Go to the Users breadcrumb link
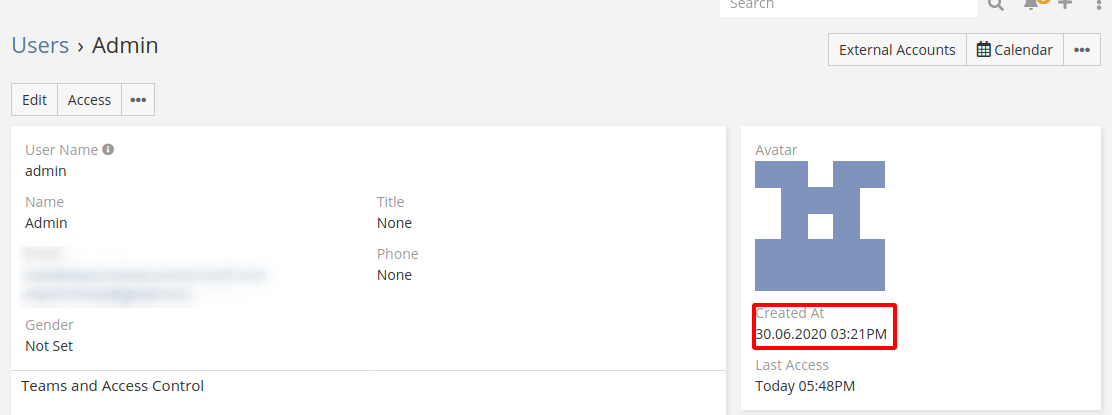 click(x=40, y=45)
